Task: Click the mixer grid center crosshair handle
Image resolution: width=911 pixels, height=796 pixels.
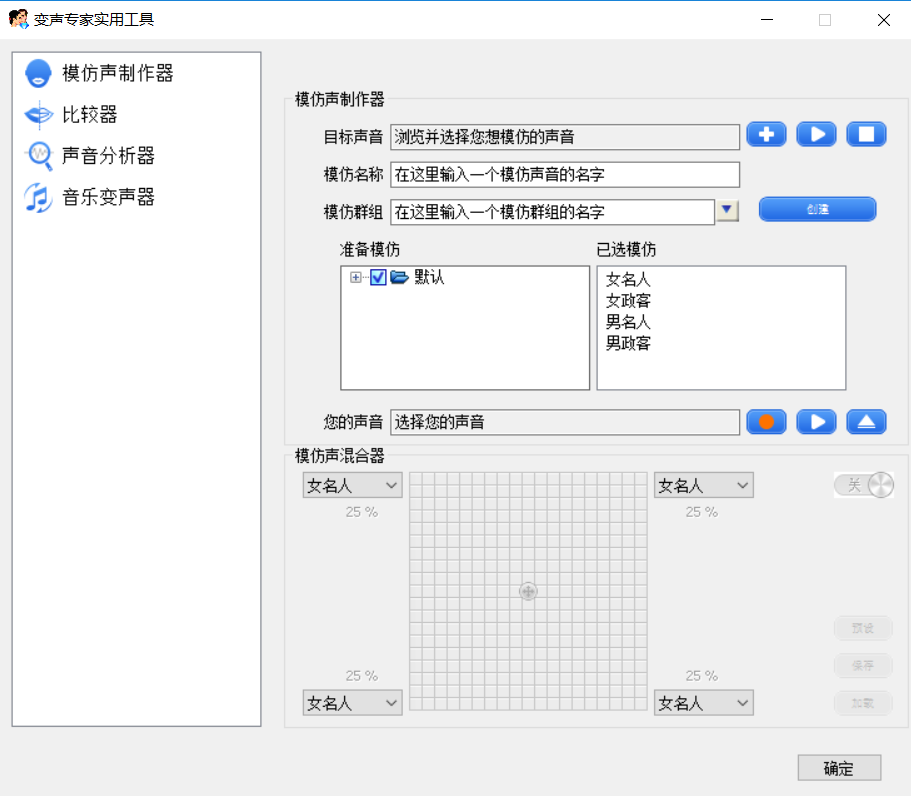Action: coord(528,591)
